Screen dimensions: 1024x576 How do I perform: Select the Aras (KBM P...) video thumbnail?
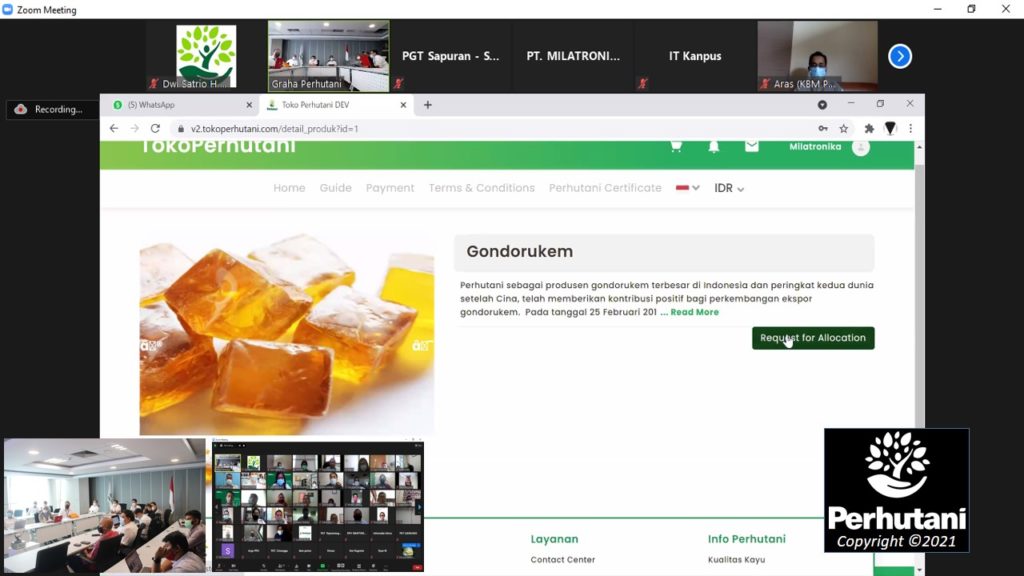818,56
